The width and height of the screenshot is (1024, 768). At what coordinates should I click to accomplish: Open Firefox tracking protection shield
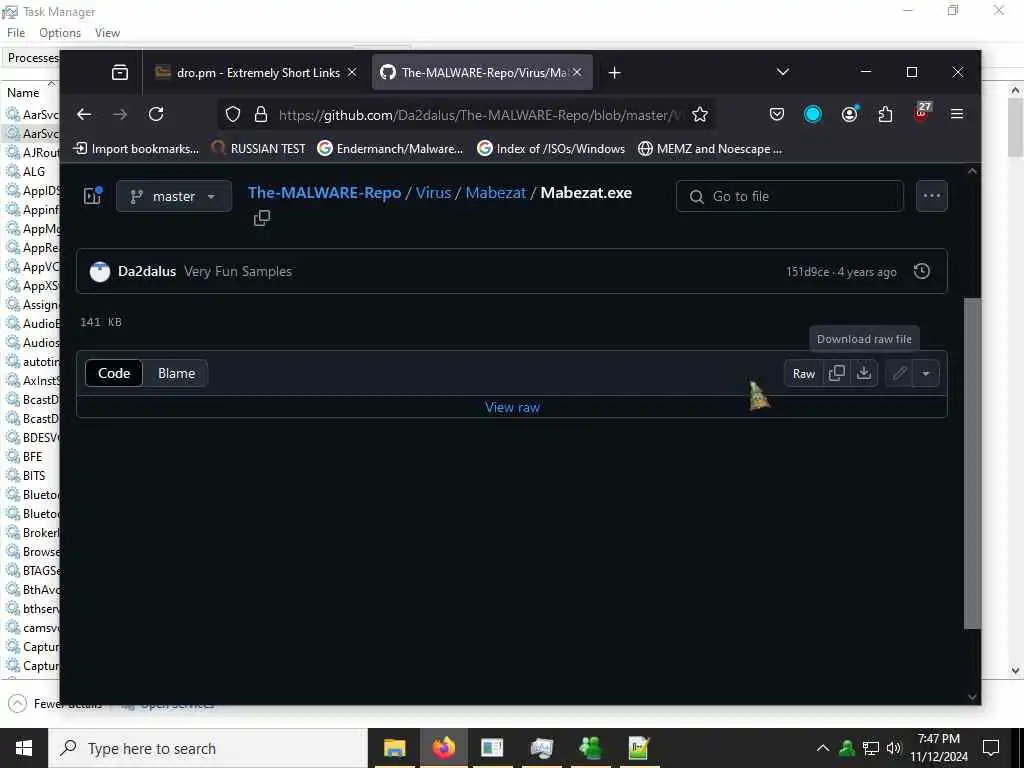click(x=232, y=115)
